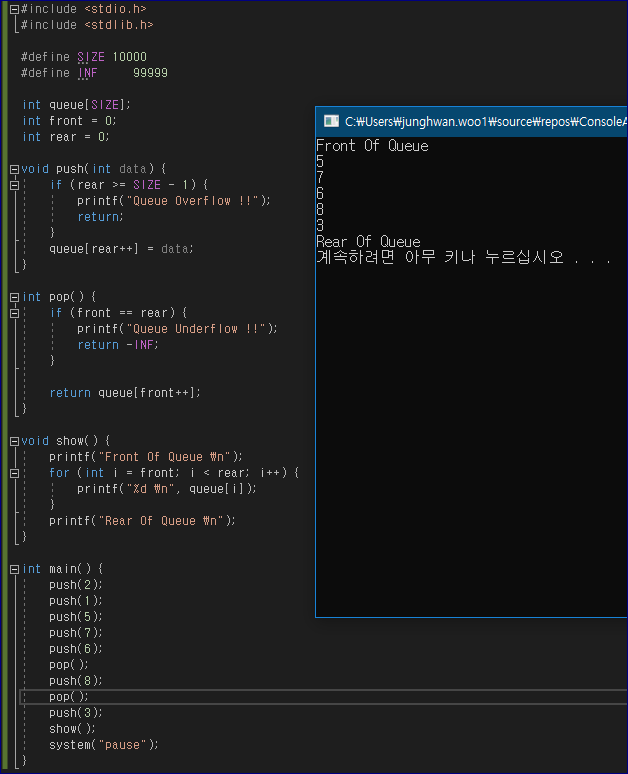The width and height of the screenshot is (628, 774).
Task: Click the push(8); call in main
Action: point(76,681)
